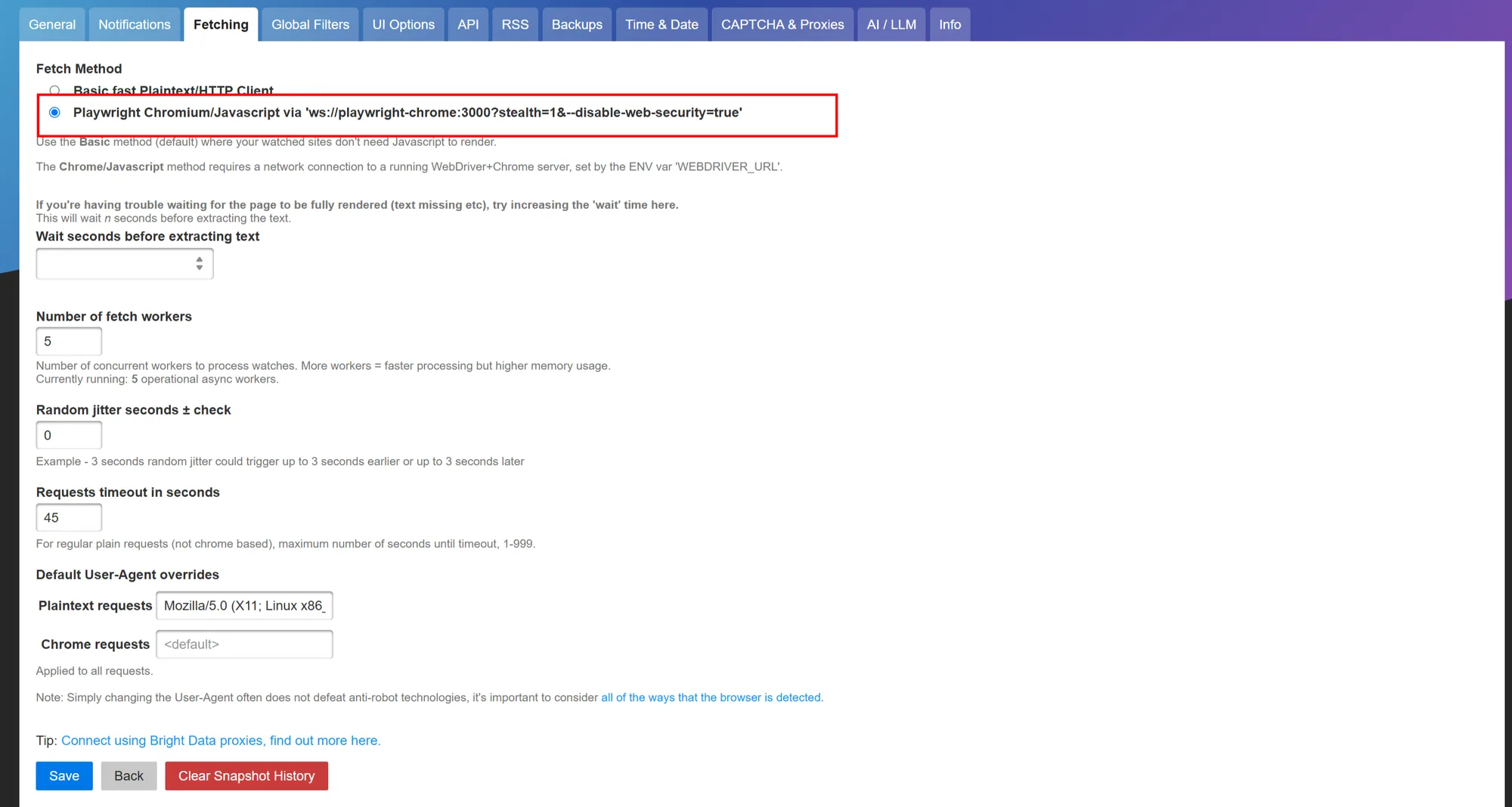The height and width of the screenshot is (807, 1512).
Task: Click the Chrome requests label
Action: (x=95, y=644)
